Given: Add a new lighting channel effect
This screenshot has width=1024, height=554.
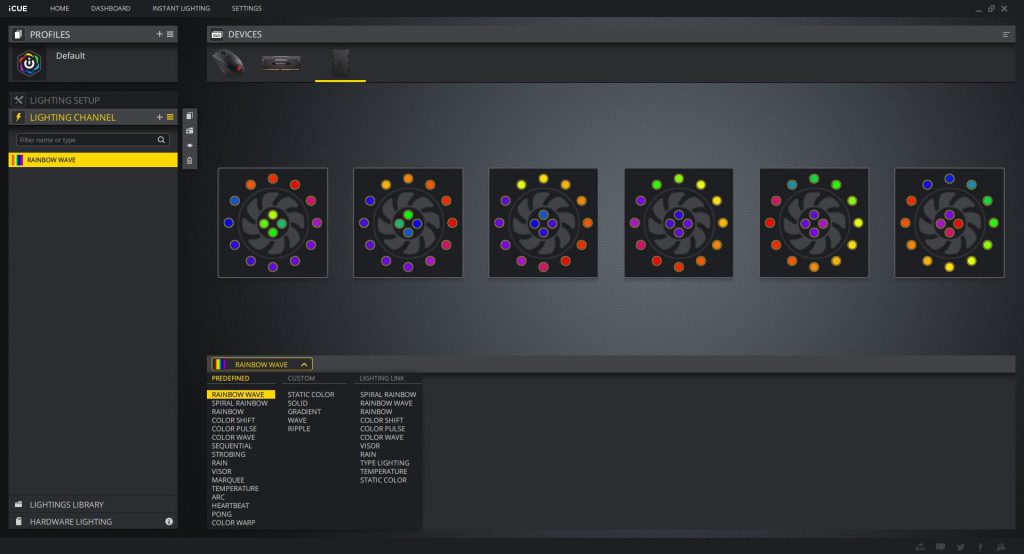Looking at the screenshot, I should (x=159, y=117).
